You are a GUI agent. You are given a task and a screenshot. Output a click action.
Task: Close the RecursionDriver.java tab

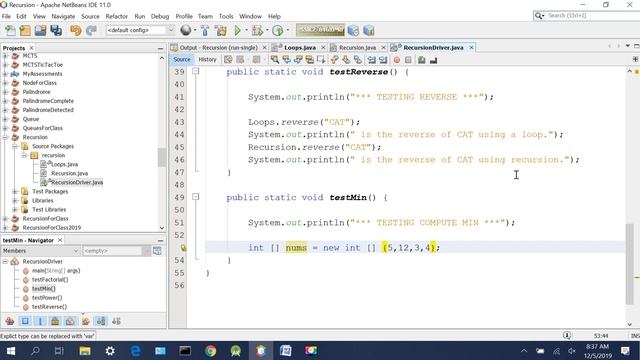click(471, 48)
